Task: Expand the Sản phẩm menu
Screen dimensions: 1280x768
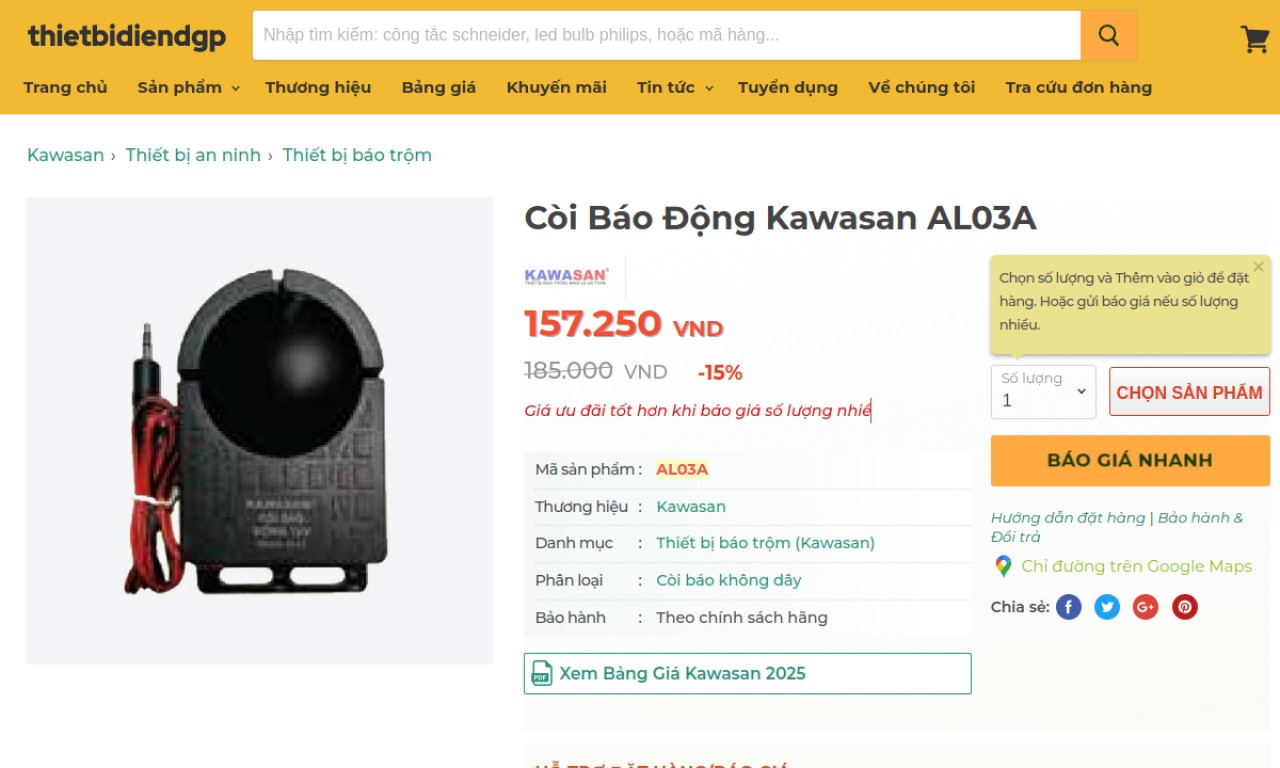Action: click(x=188, y=88)
